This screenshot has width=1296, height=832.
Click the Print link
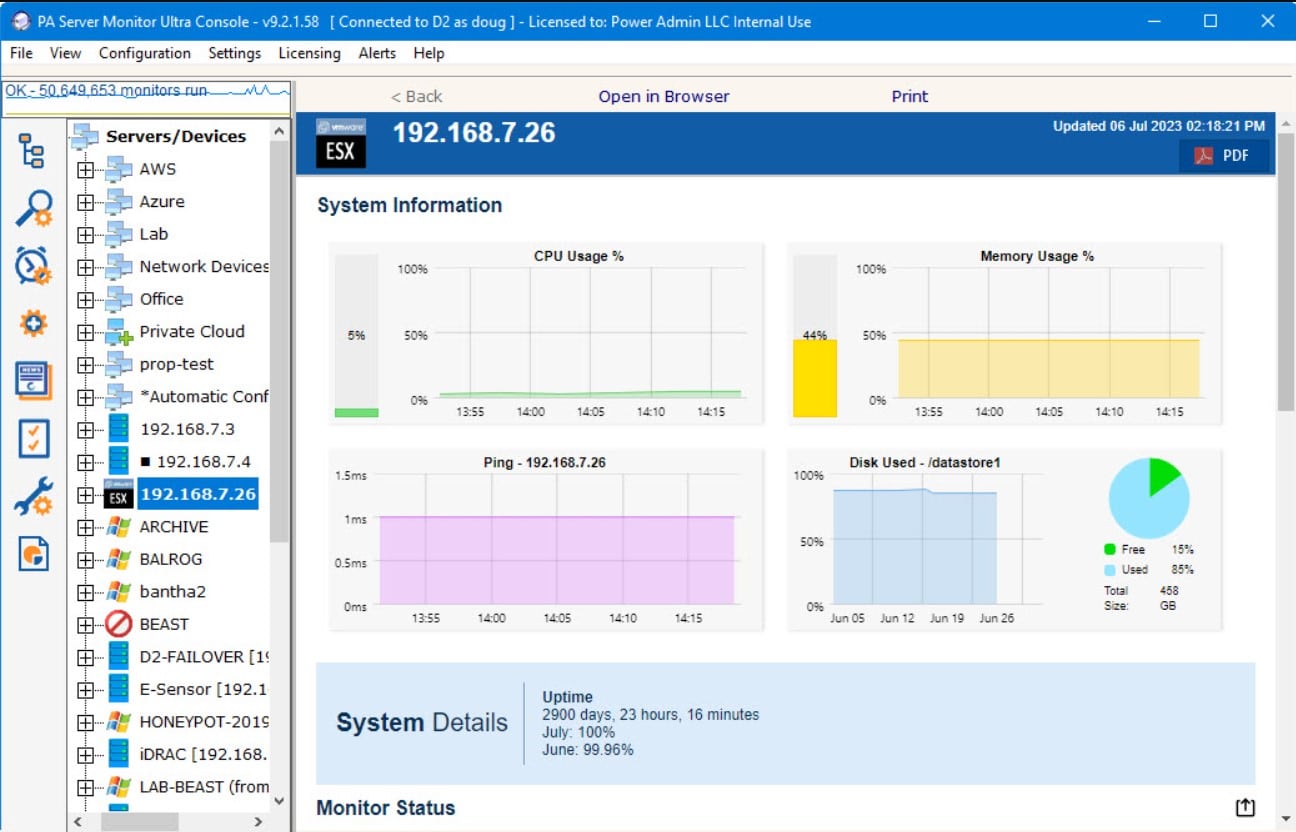tap(910, 96)
